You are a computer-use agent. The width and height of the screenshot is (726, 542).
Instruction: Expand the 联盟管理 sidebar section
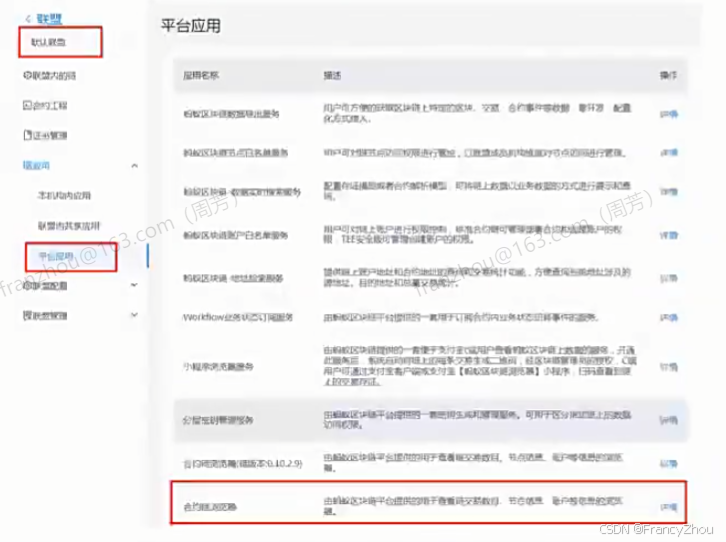tap(134, 315)
